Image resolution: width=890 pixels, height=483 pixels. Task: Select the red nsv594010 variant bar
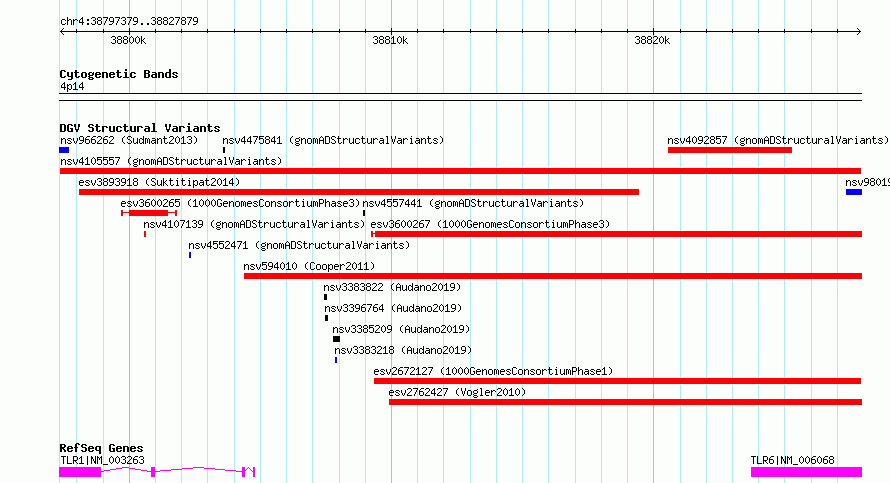point(553,276)
